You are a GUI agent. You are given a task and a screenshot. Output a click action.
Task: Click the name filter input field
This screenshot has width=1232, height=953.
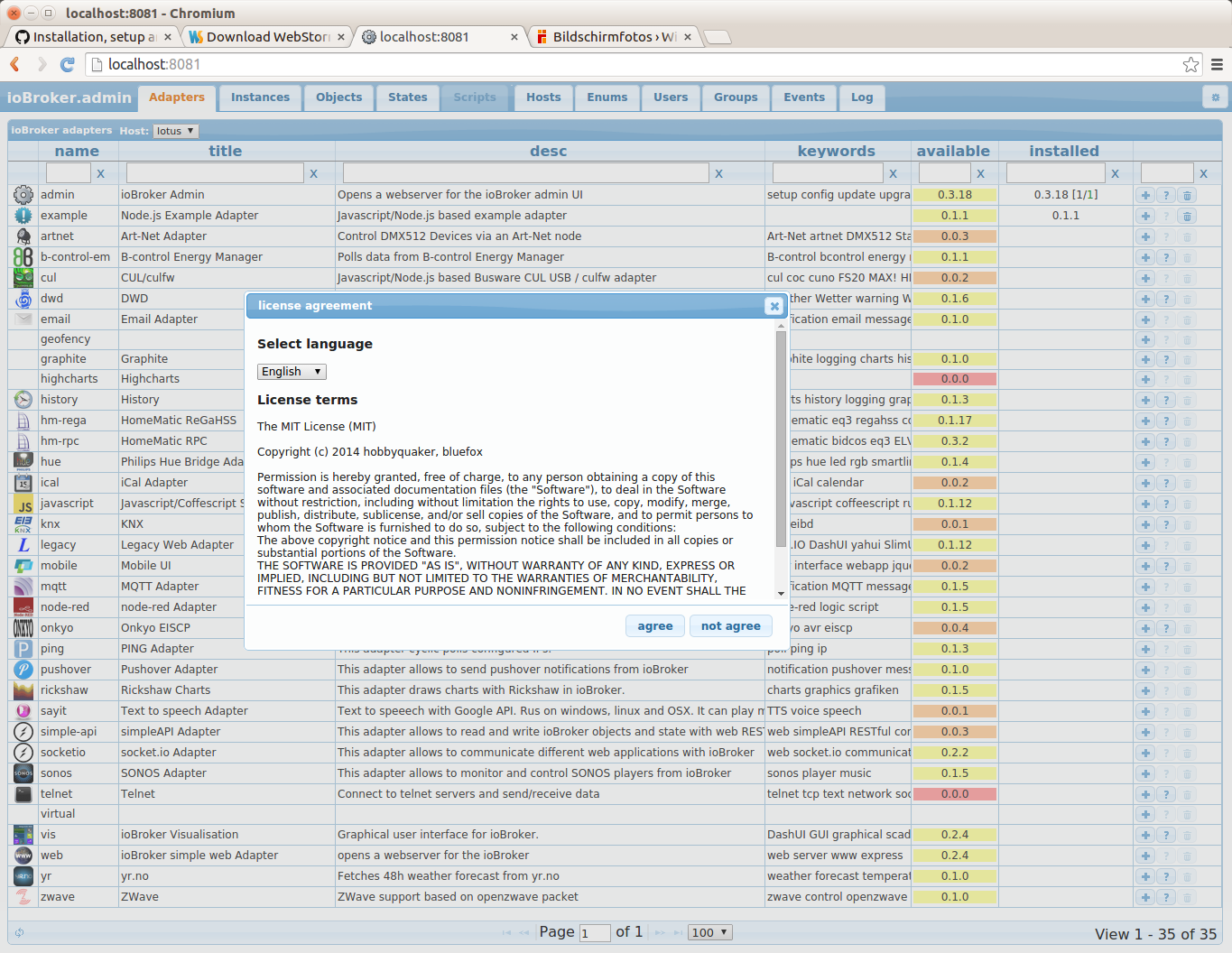coord(69,173)
